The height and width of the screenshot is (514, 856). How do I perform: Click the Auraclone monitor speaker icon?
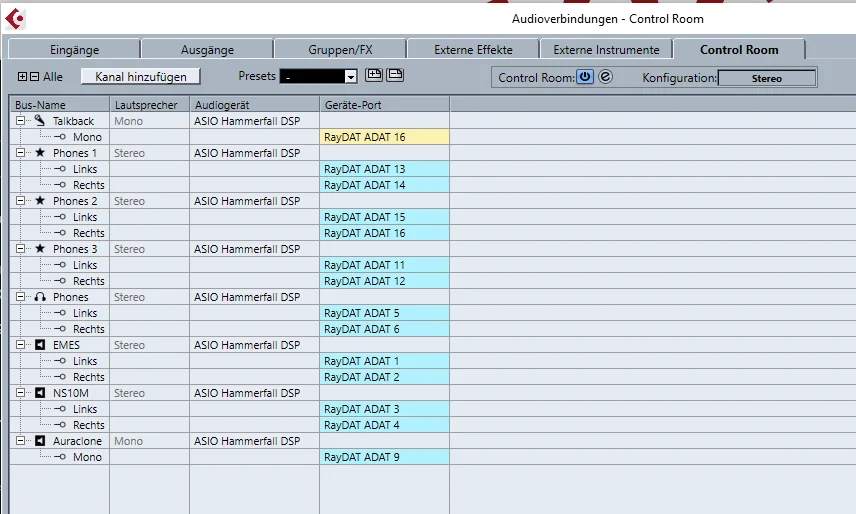coord(40,440)
